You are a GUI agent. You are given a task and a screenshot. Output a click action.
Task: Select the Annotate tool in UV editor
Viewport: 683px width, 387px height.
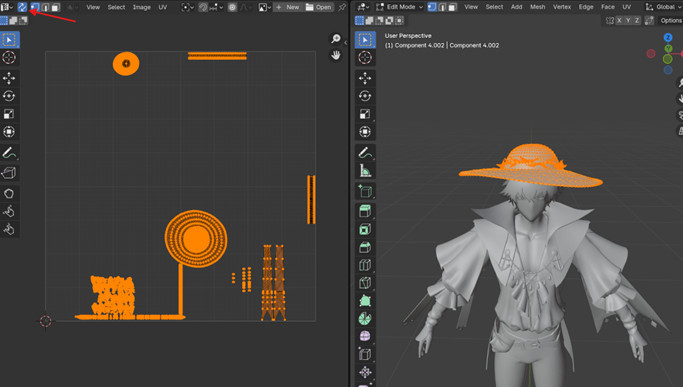coord(9,153)
